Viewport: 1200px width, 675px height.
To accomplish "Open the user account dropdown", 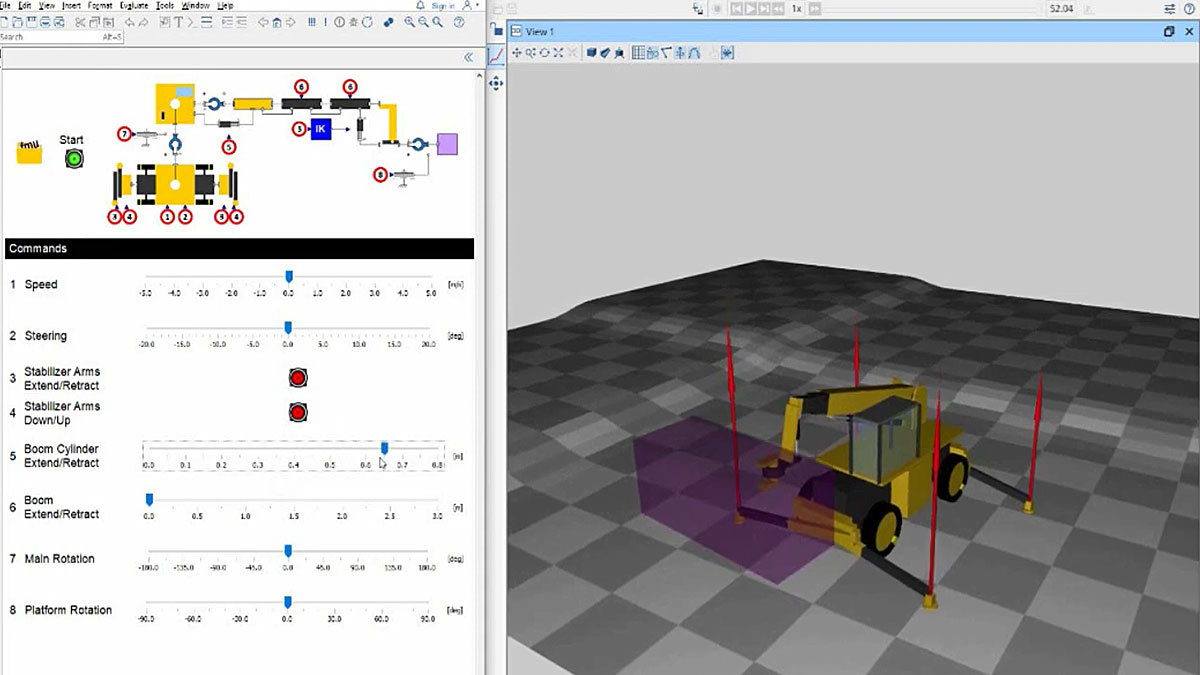I will [x=468, y=6].
